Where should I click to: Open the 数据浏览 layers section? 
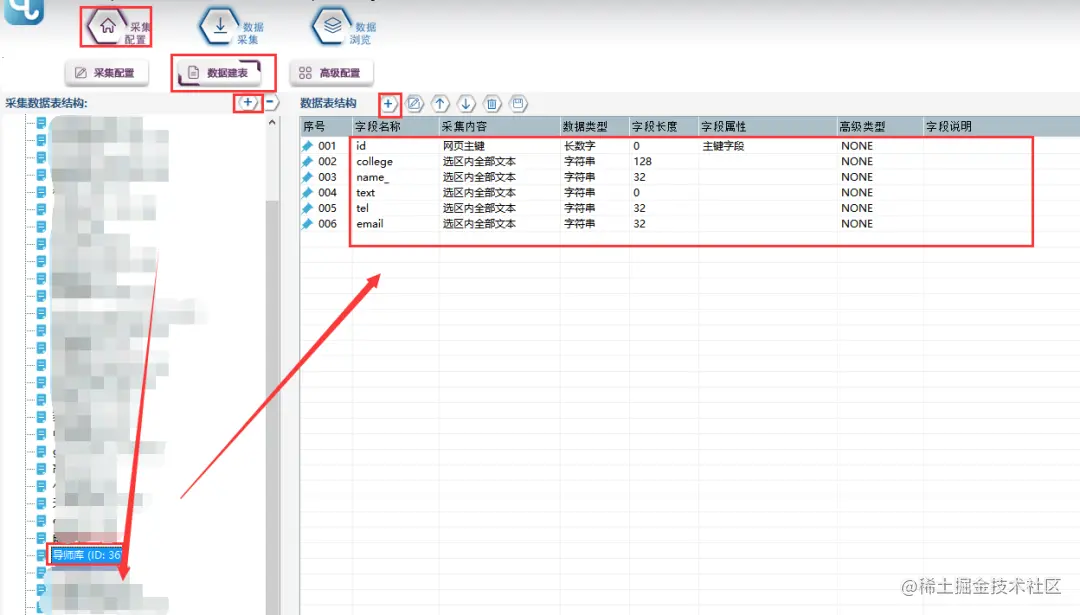(x=344, y=28)
